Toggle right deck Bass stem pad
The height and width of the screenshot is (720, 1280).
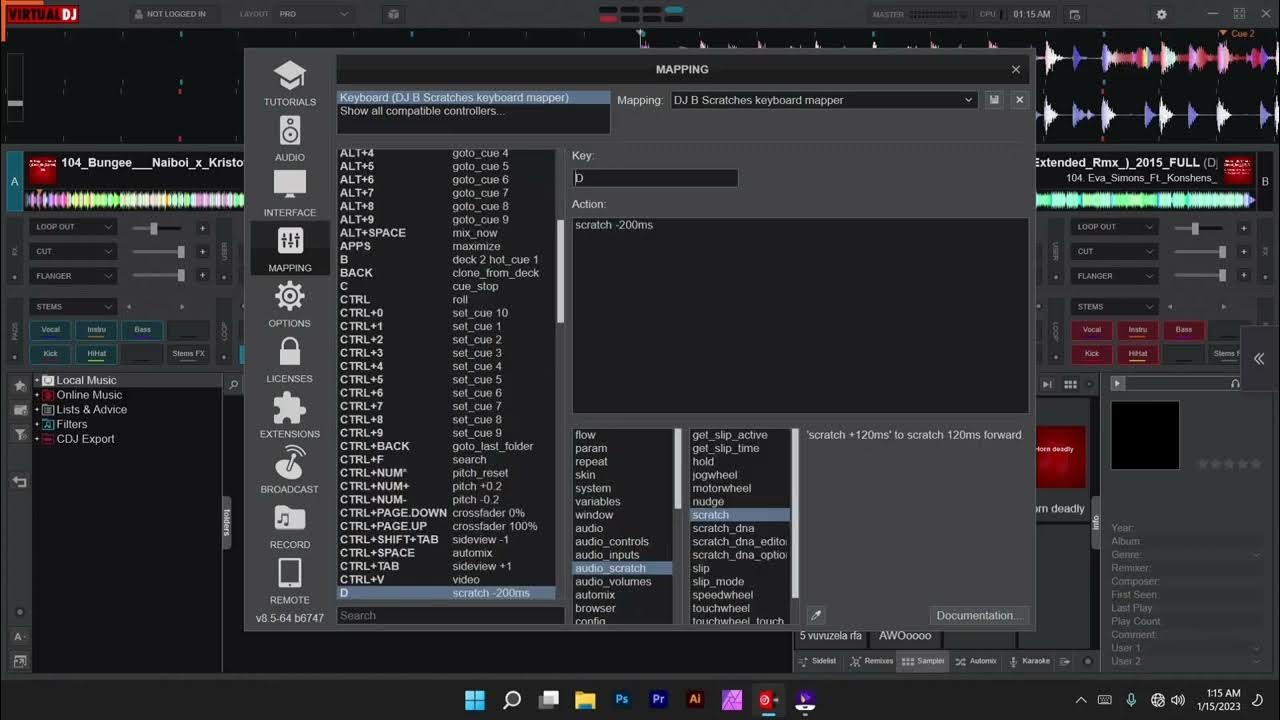pos(1184,329)
